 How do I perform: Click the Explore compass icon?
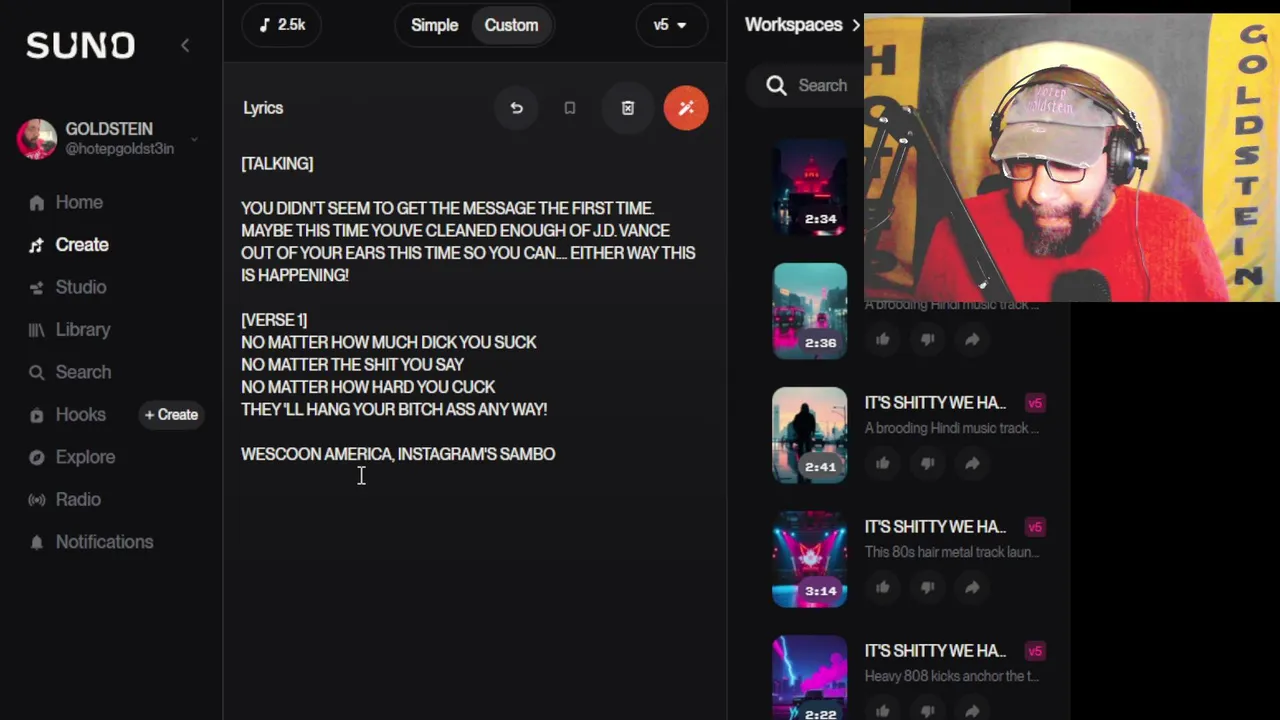pos(37,457)
